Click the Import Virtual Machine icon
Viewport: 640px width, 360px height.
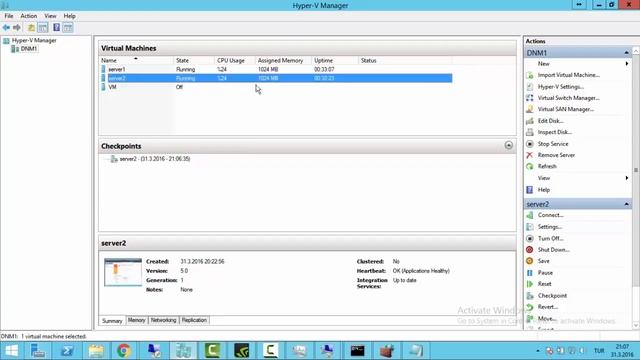(x=530, y=76)
